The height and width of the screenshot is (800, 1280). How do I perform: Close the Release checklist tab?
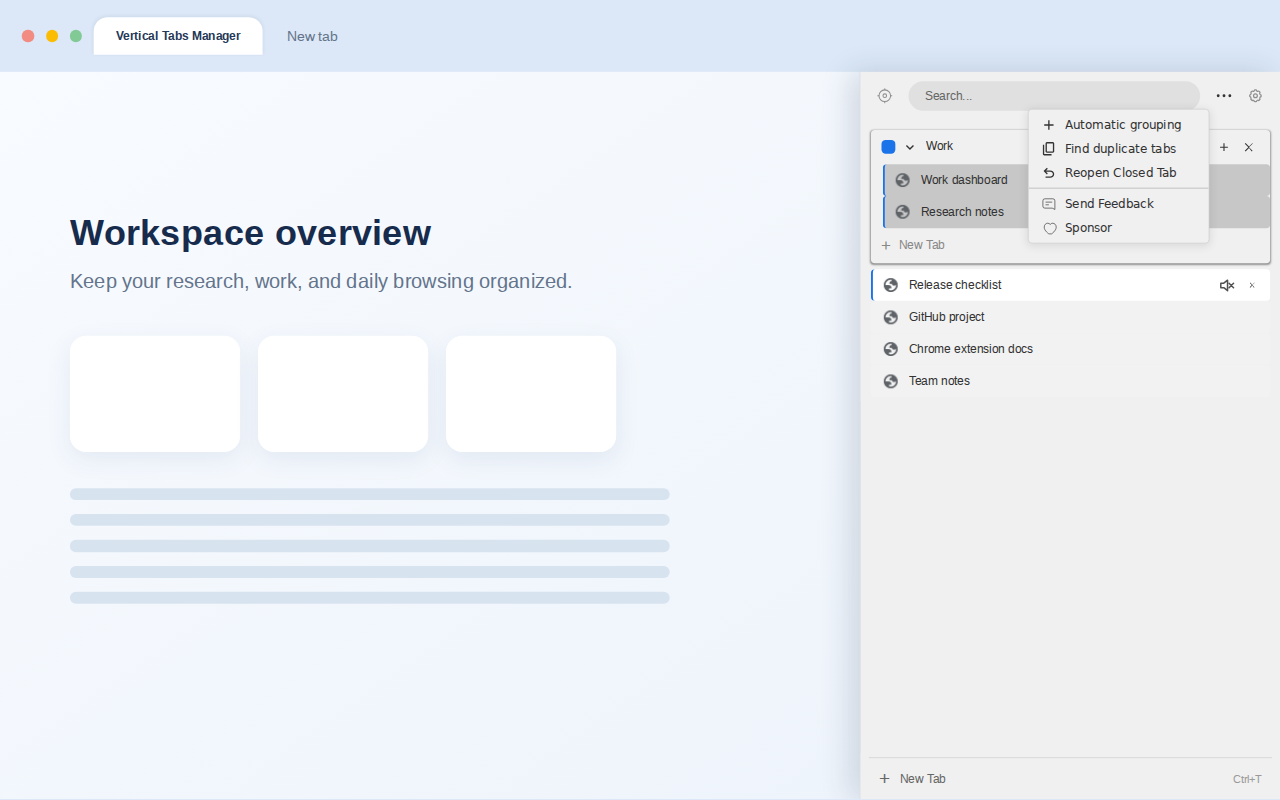(1252, 285)
